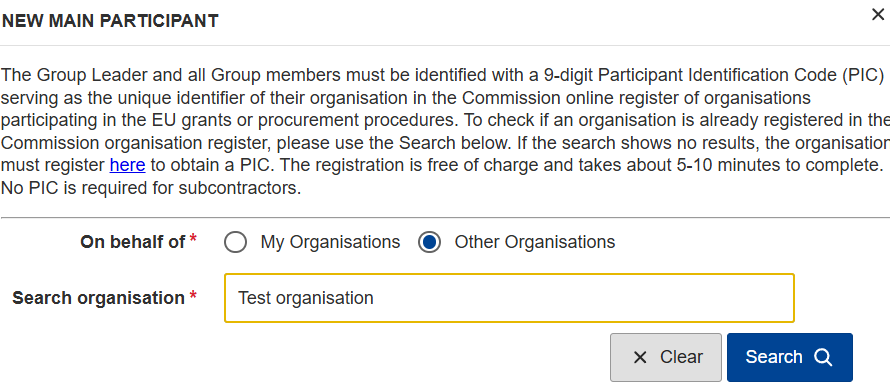Screen dimensions: 890x384
Task: Click the 'My Organisations' label text
Action: (x=330, y=242)
